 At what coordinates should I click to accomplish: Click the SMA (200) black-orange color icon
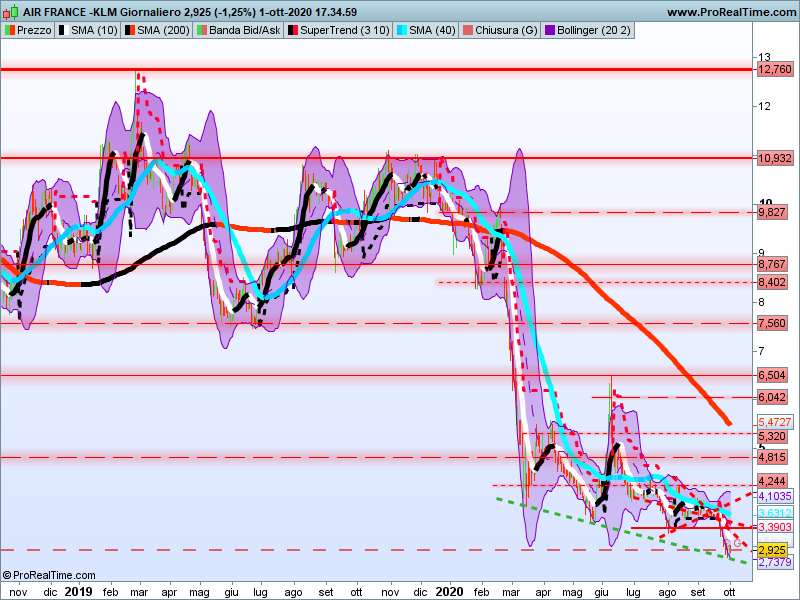(x=130, y=30)
